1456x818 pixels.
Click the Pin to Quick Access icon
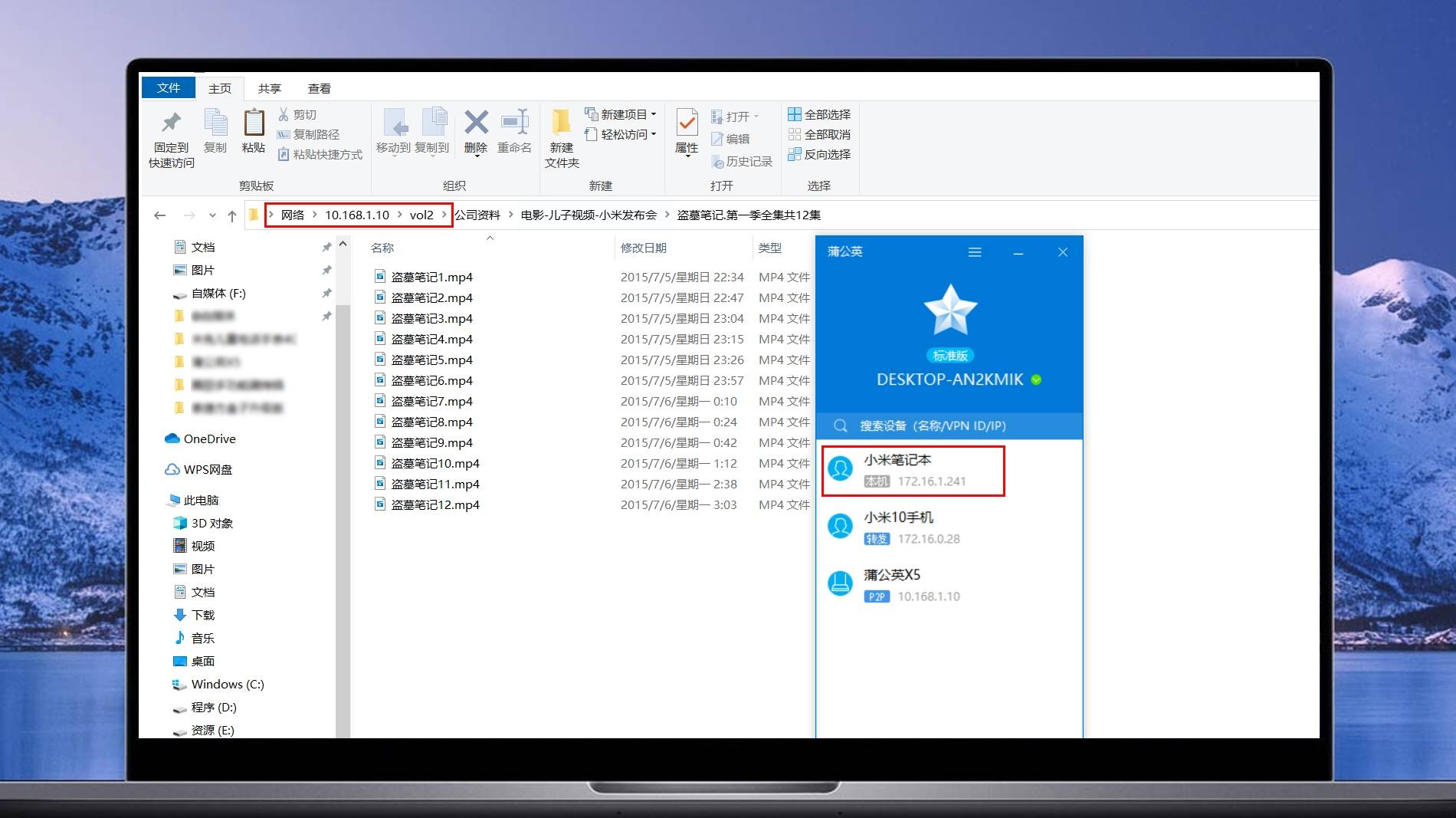click(171, 124)
